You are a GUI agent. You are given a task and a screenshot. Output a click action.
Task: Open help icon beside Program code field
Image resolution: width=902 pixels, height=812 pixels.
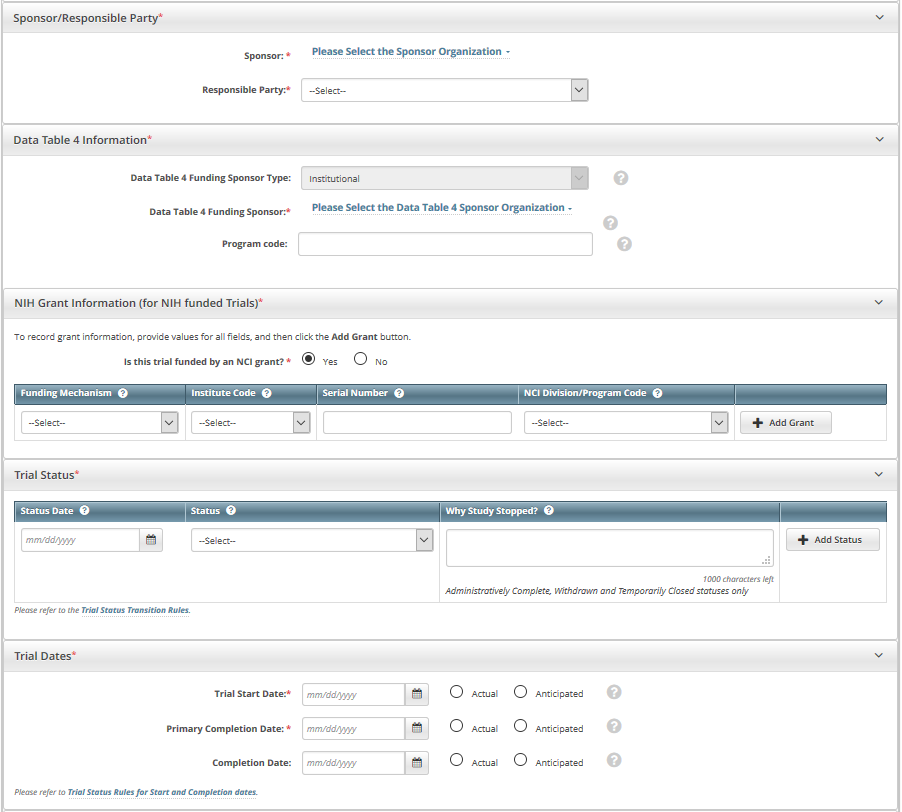point(624,244)
